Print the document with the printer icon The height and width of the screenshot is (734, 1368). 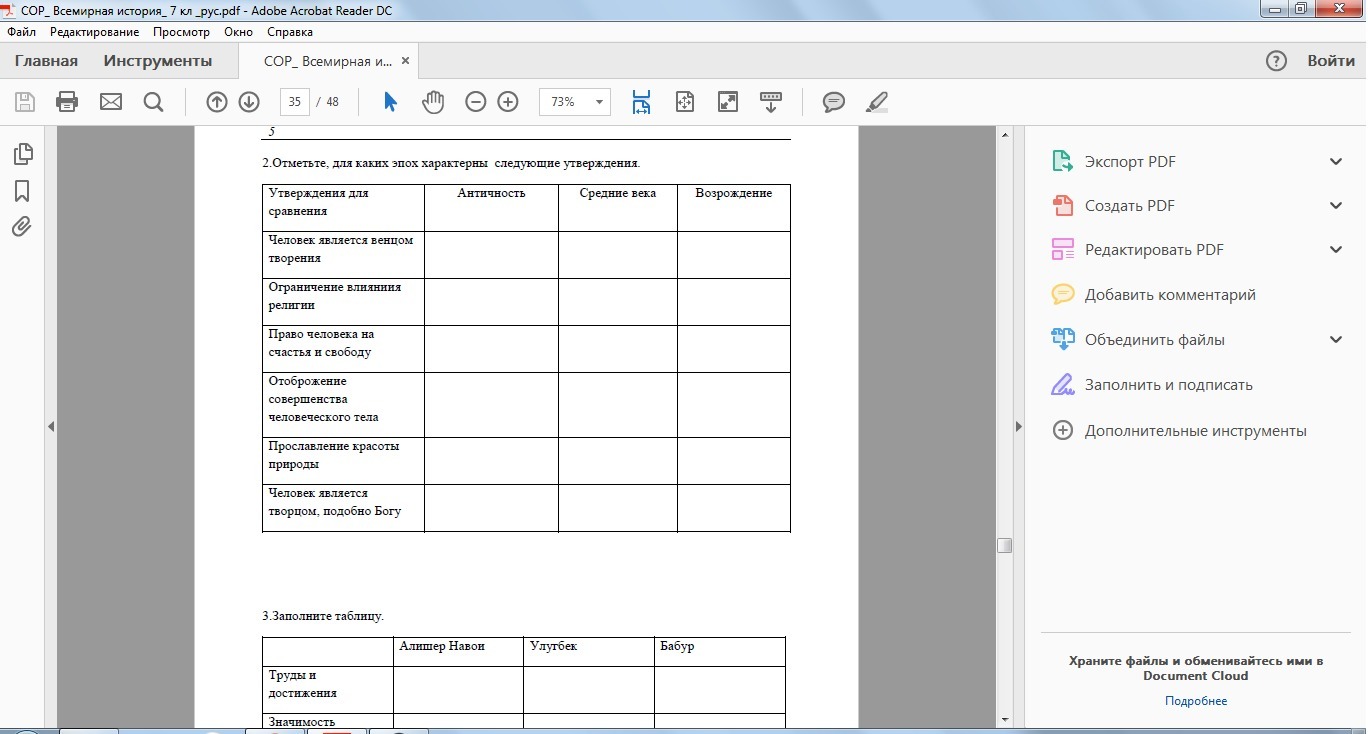coord(67,102)
